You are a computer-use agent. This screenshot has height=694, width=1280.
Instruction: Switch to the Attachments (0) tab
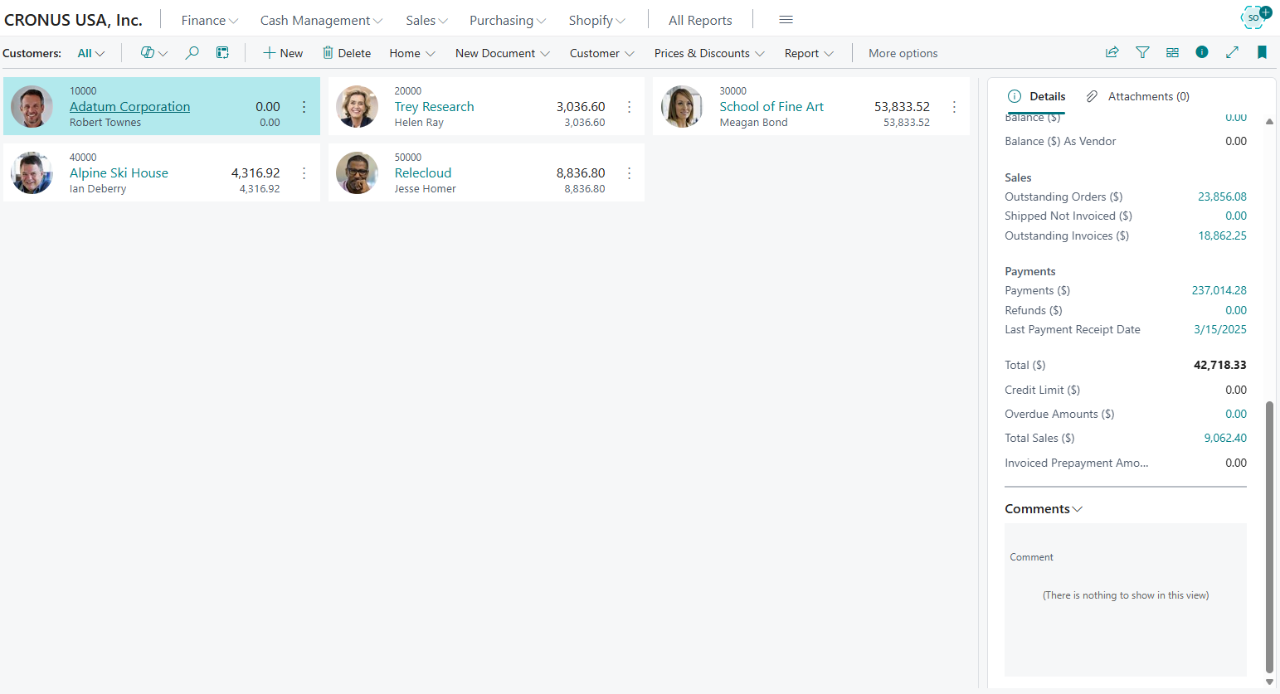(x=1137, y=95)
